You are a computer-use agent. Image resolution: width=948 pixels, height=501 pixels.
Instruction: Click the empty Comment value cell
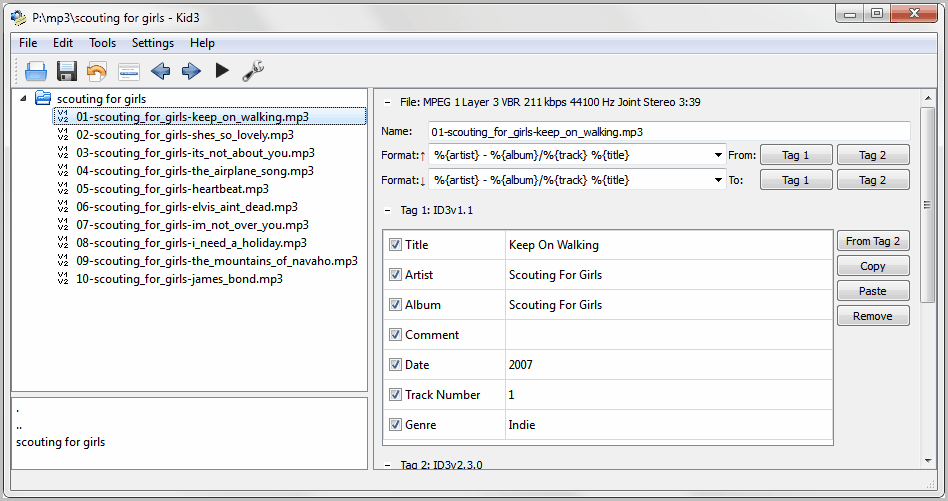pyautogui.click(x=669, y=335)
